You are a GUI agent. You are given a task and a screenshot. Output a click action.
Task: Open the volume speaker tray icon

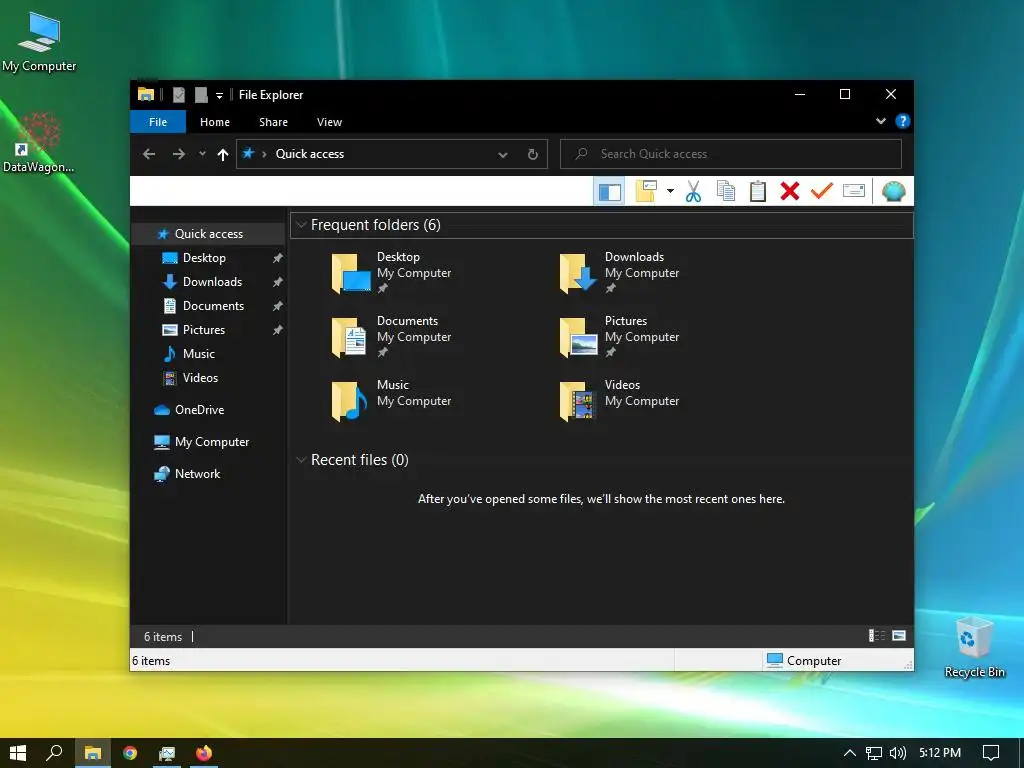pyautogui.click(x=898, y=753)
